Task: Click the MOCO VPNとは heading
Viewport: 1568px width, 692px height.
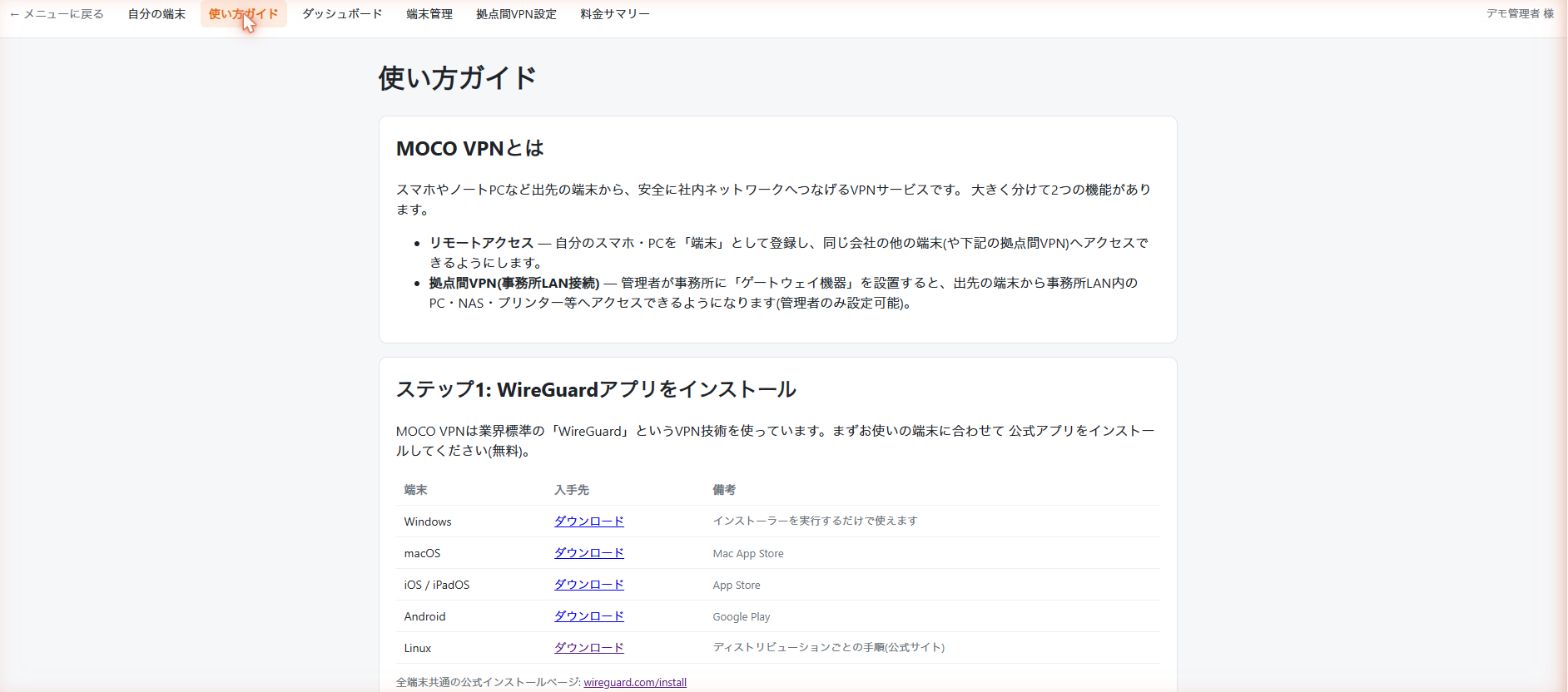Action: click(x=470, y=148)
